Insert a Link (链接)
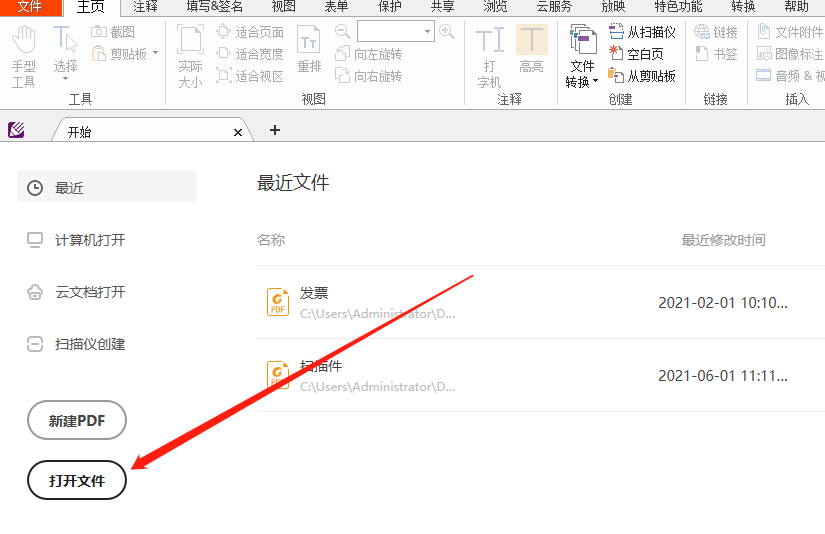 (716, 32)
